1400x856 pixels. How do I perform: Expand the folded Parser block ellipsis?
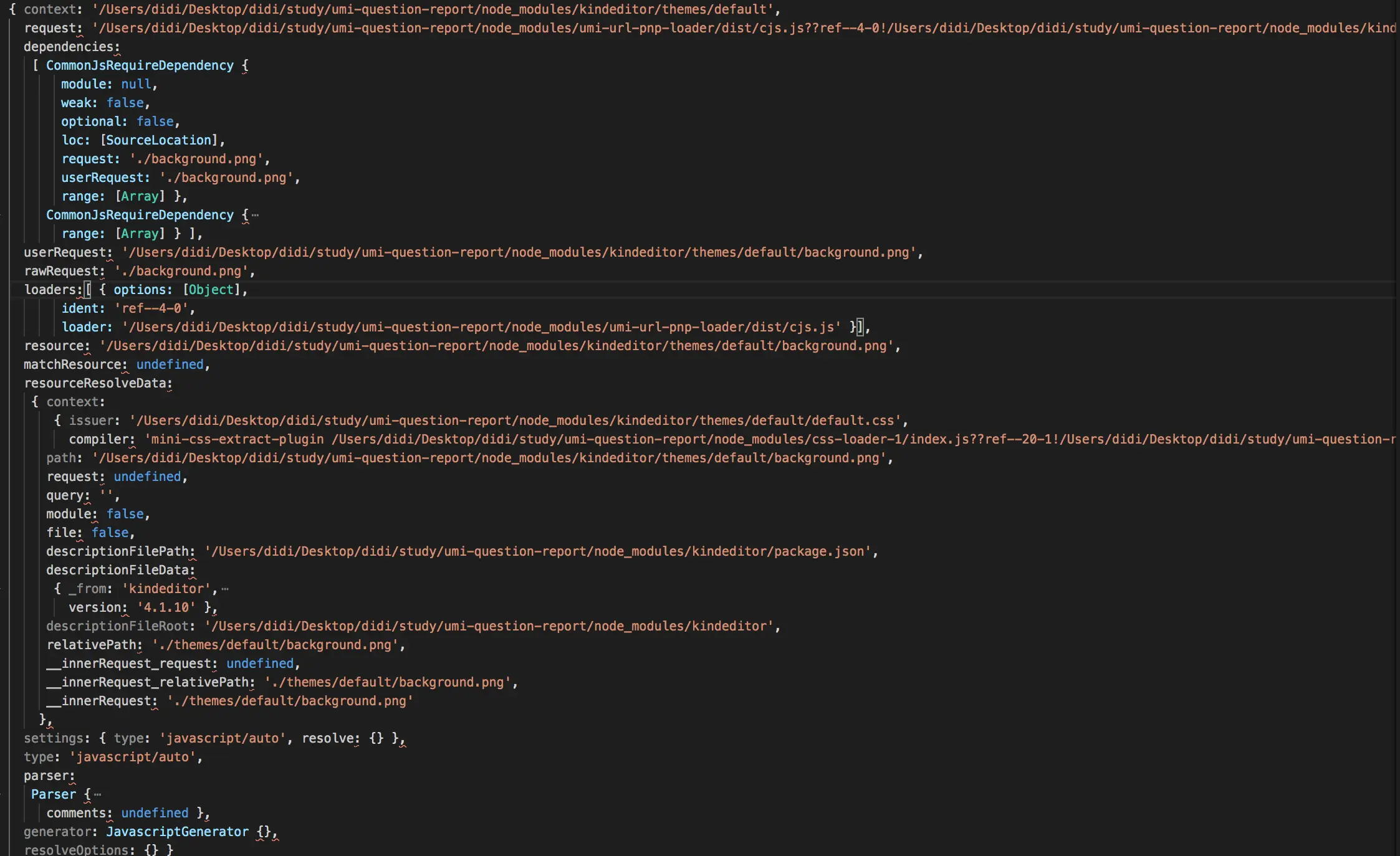[98, 794]
